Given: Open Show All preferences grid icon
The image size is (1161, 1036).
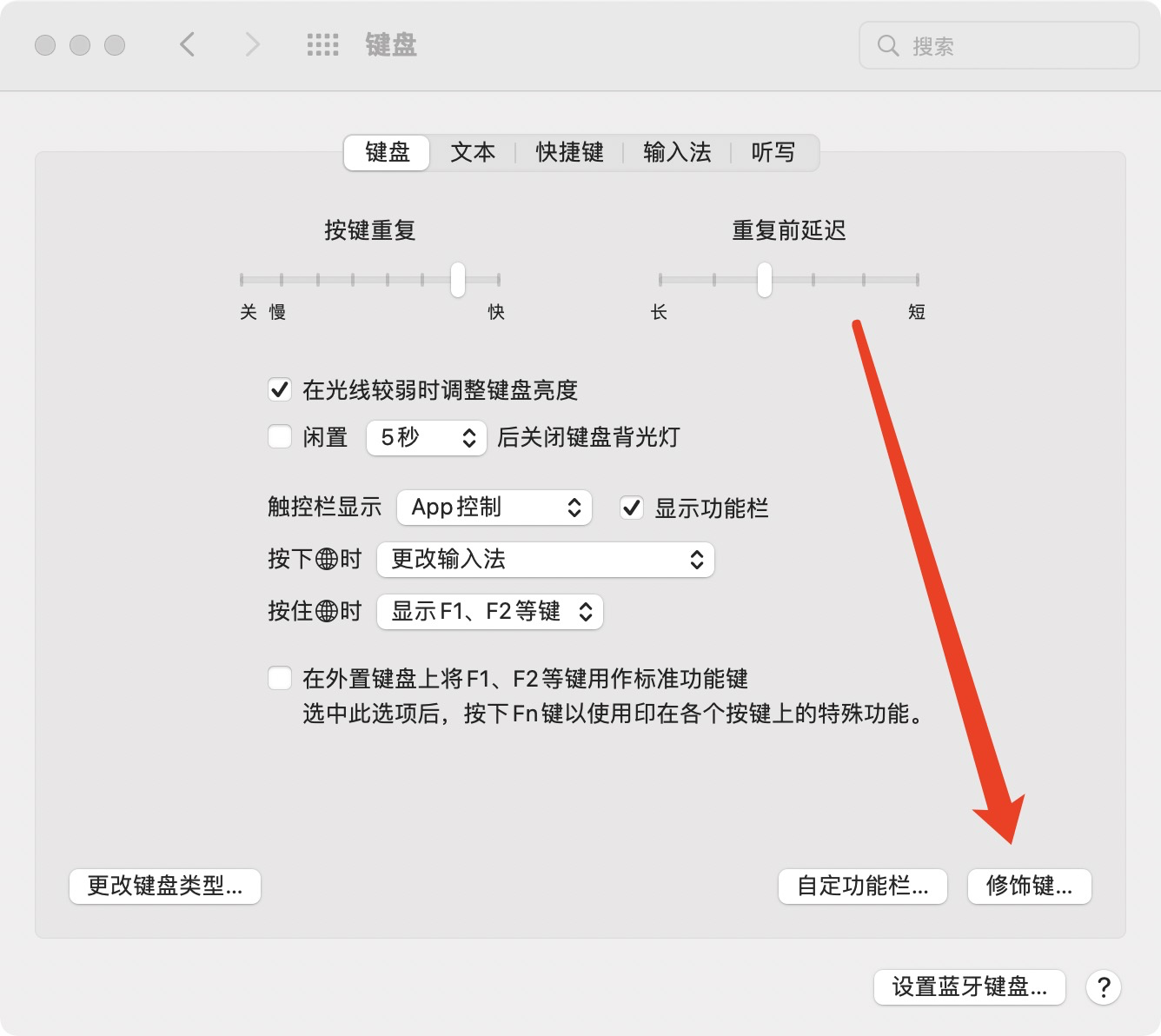Looking at the screenshot, I should click(x=322, y=44).
